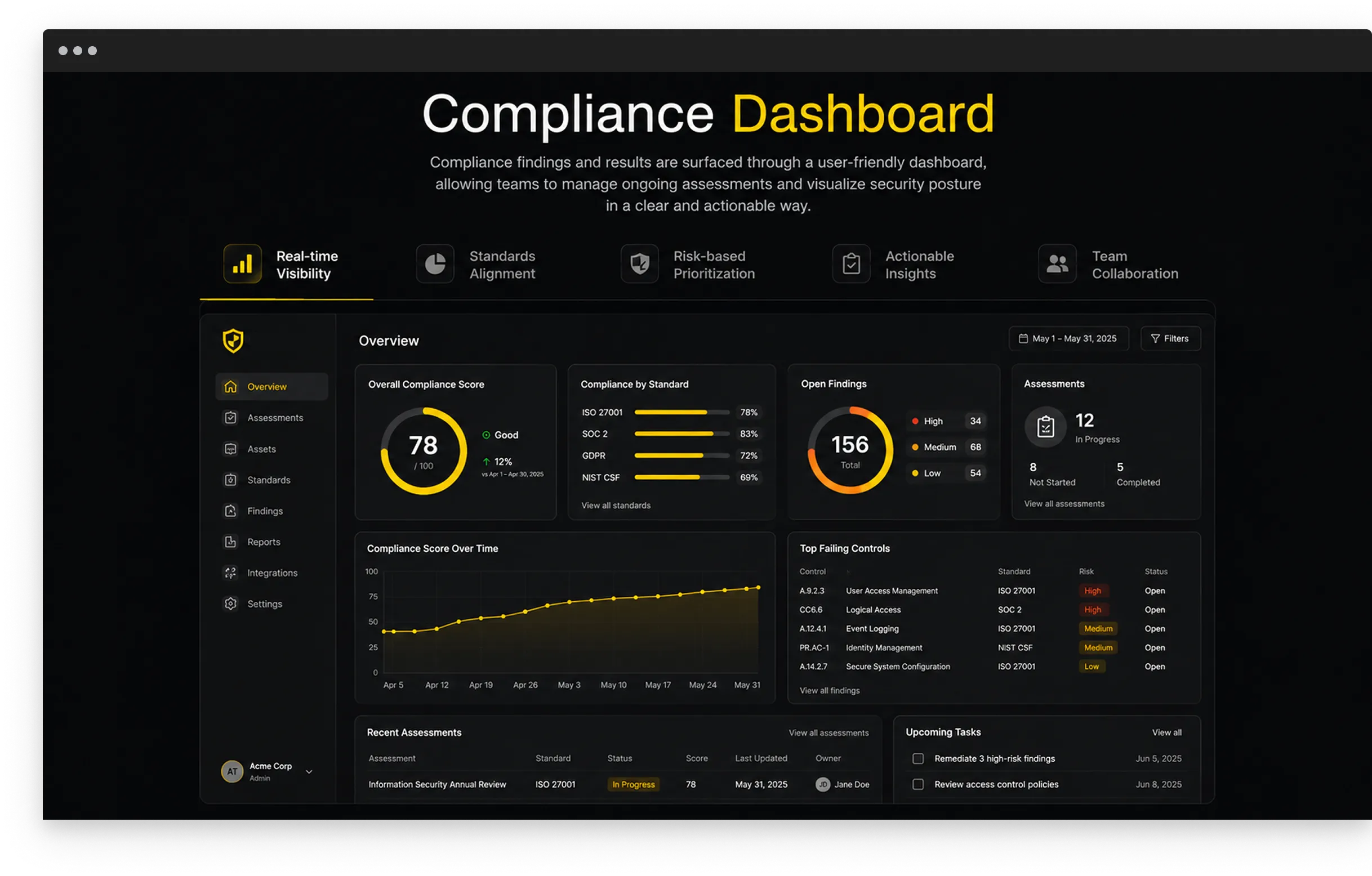
Task: Click the May 31 data point on chart
Action: (x=758, y=587)
